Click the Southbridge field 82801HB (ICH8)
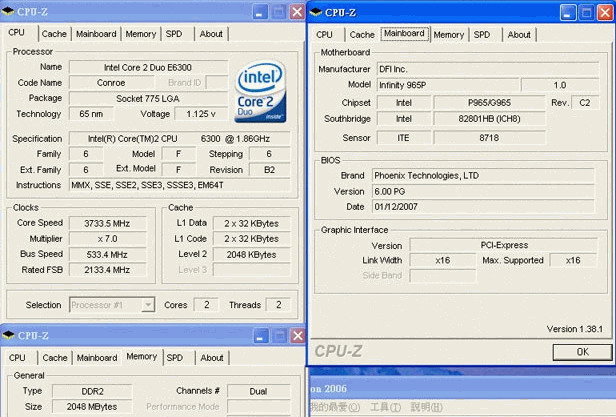The image size is (616, 417). tap(489, 119)
